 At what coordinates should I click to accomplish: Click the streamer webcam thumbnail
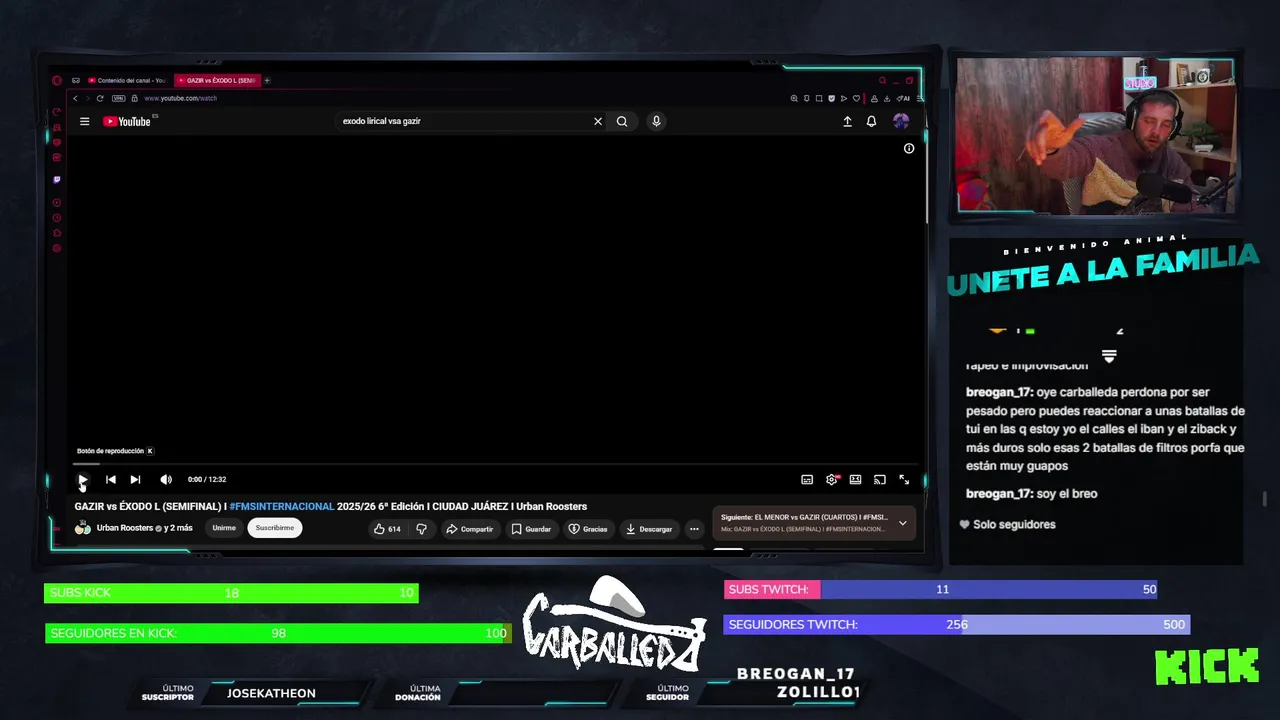pyautogui.click(x=1096, y=135)
